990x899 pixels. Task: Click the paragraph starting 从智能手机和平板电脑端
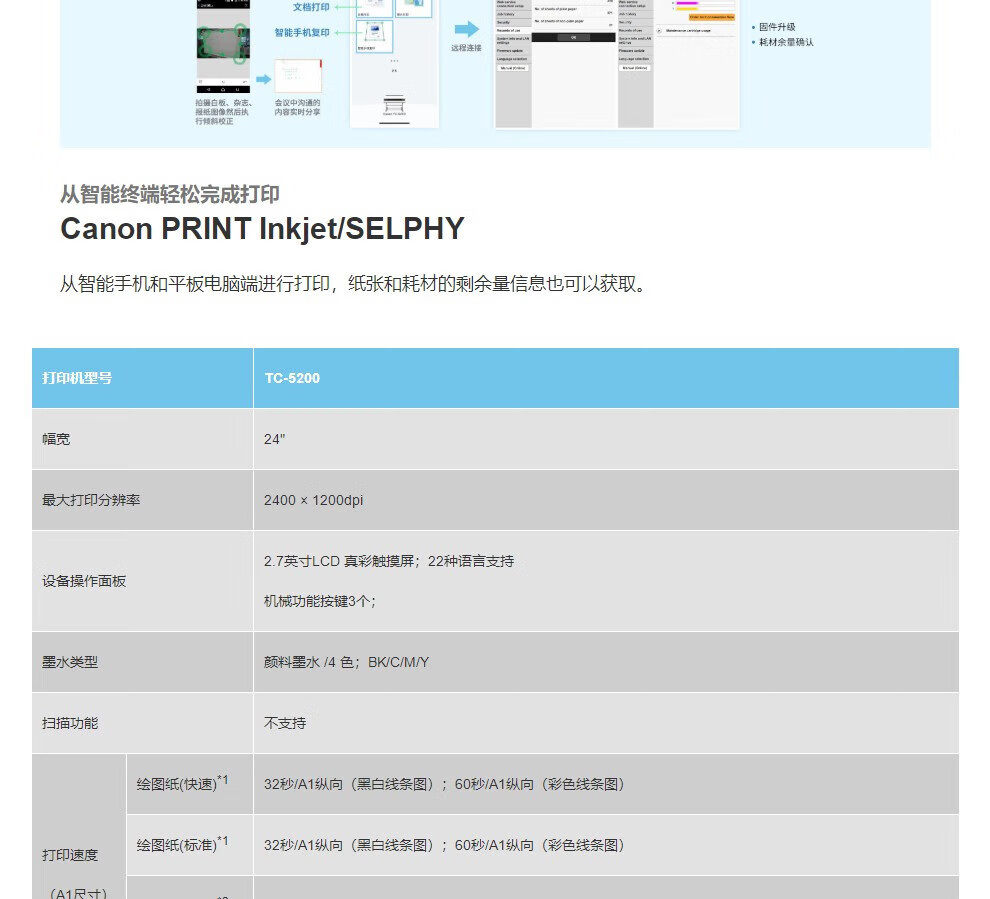(355, 284)
